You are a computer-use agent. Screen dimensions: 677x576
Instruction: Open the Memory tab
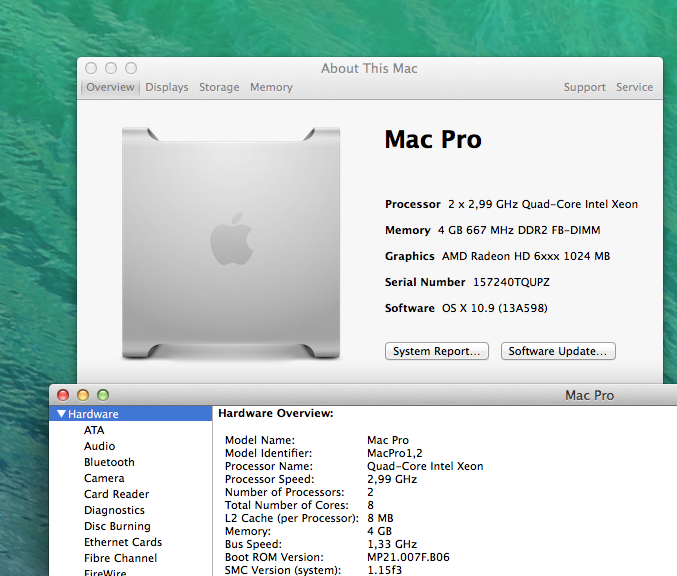271,87
